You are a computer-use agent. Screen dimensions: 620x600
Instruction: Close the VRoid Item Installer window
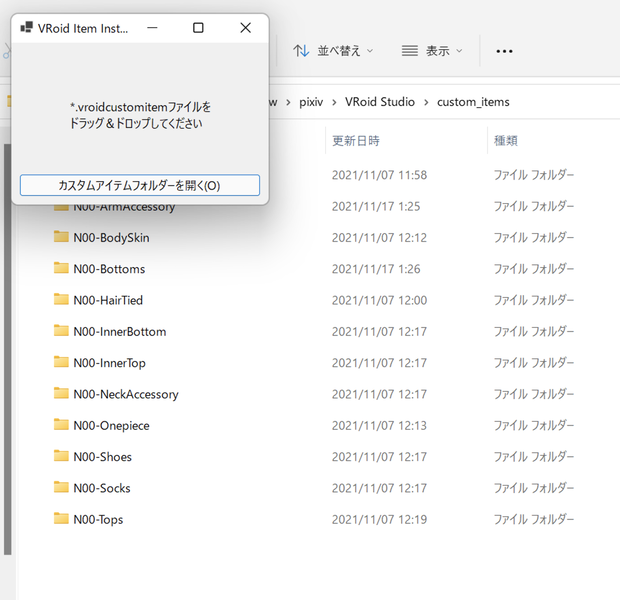pos(246,28)
